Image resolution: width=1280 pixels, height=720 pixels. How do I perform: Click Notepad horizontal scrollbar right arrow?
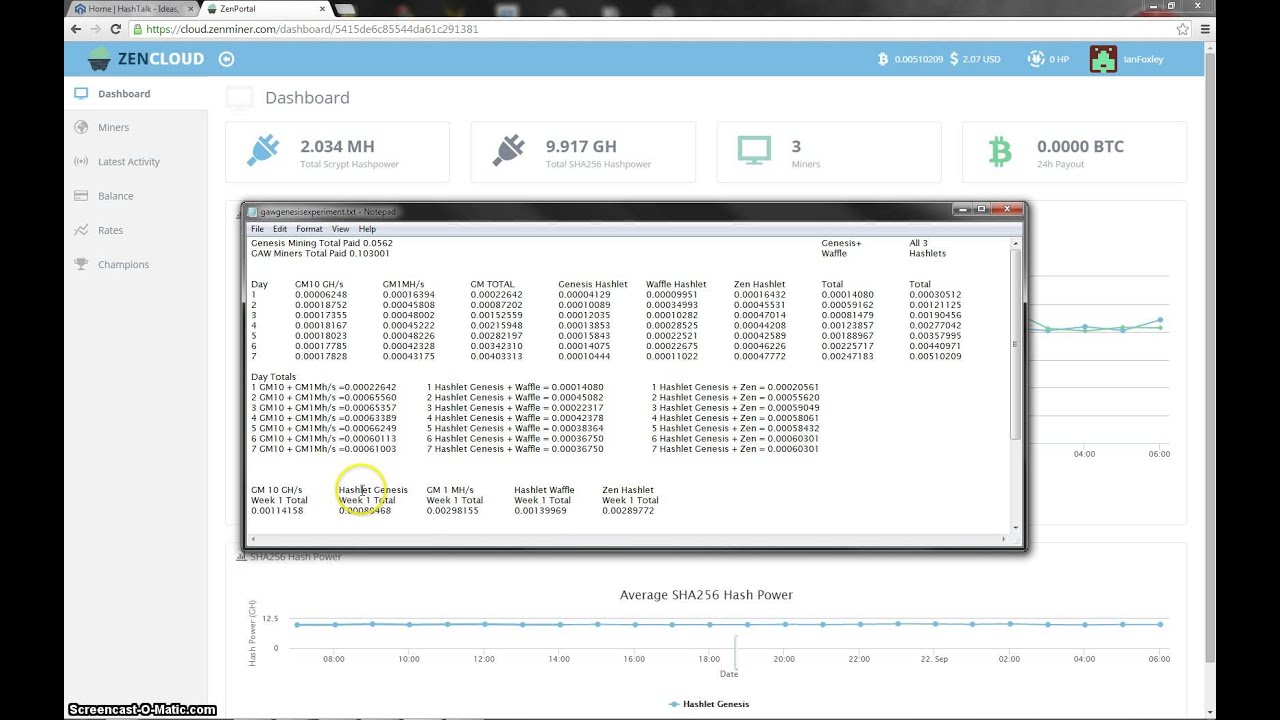(1004, 539)
